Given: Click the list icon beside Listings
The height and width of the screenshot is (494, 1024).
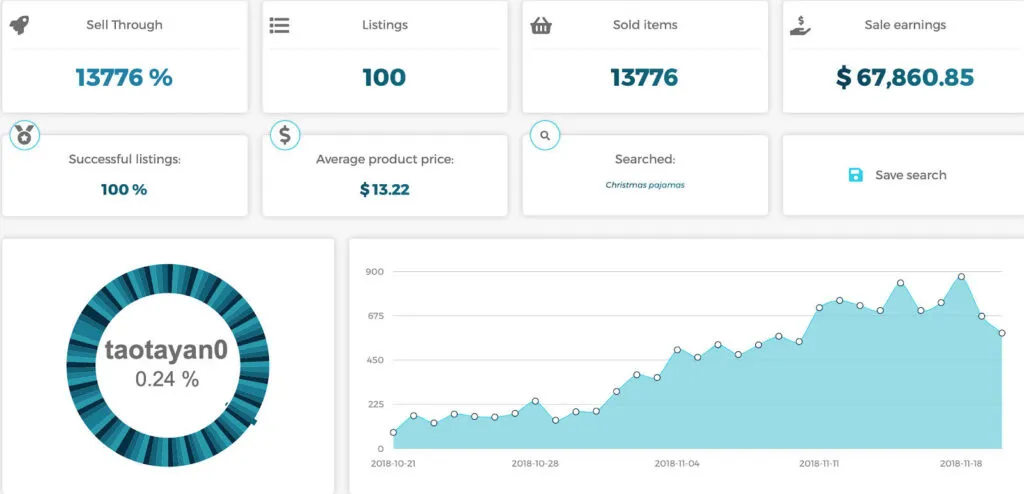Looking at the screenshot, I should pos(280,25).
